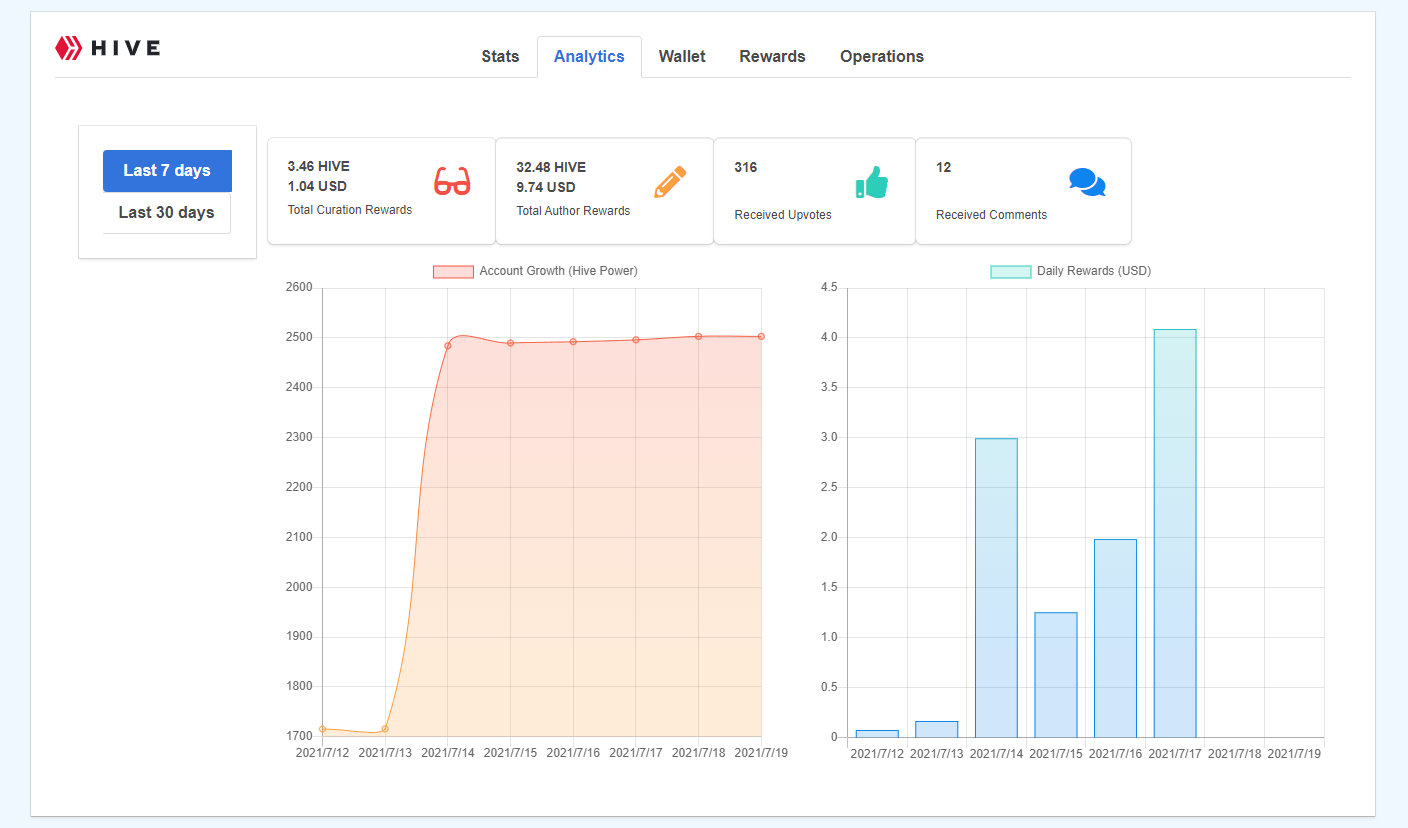This screenshot has height=828, width=1408.
Task: Click the glasses curation rewards icon
Action: [452, 182]
